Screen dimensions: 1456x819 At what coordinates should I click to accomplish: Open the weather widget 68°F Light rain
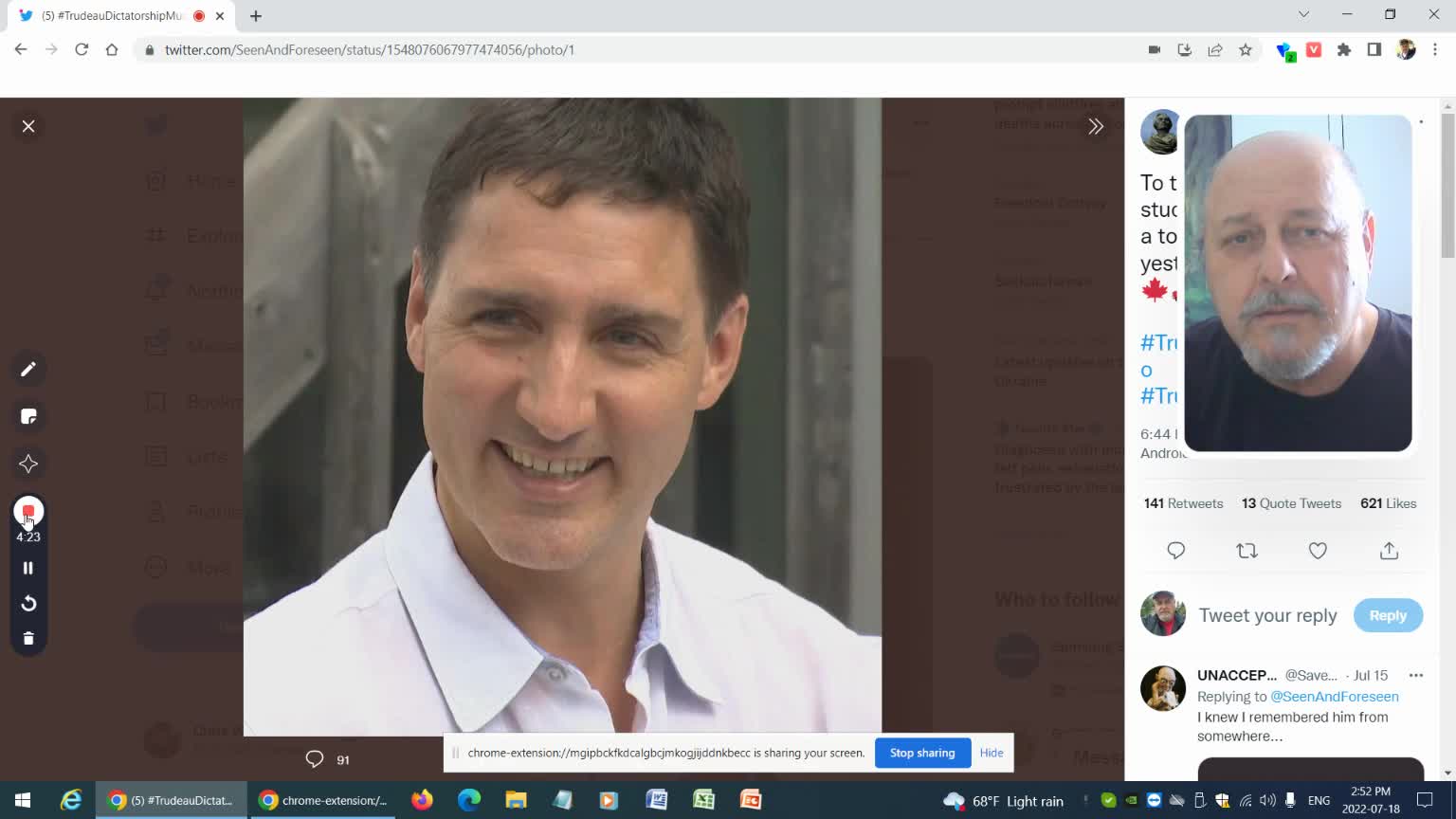pyautogui.click(x=1004, y=801)
